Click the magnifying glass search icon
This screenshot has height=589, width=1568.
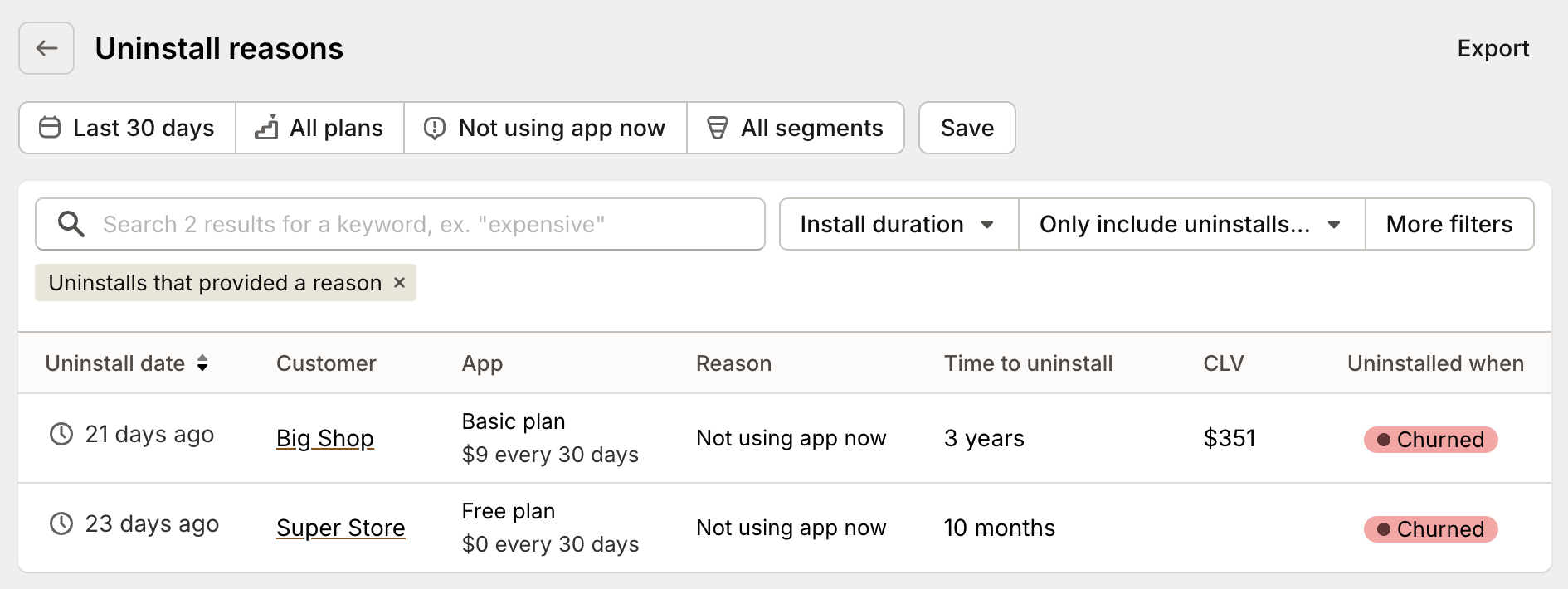[71, 224]
